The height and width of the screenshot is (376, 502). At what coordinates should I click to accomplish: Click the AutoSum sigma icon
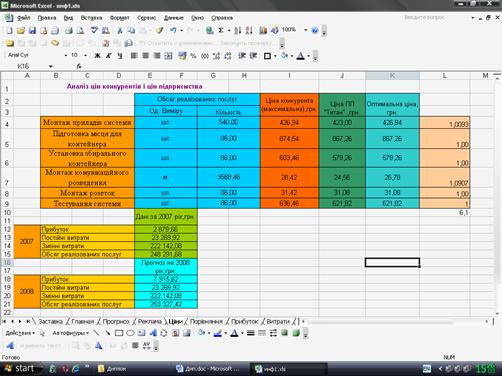tap(221, 30)
